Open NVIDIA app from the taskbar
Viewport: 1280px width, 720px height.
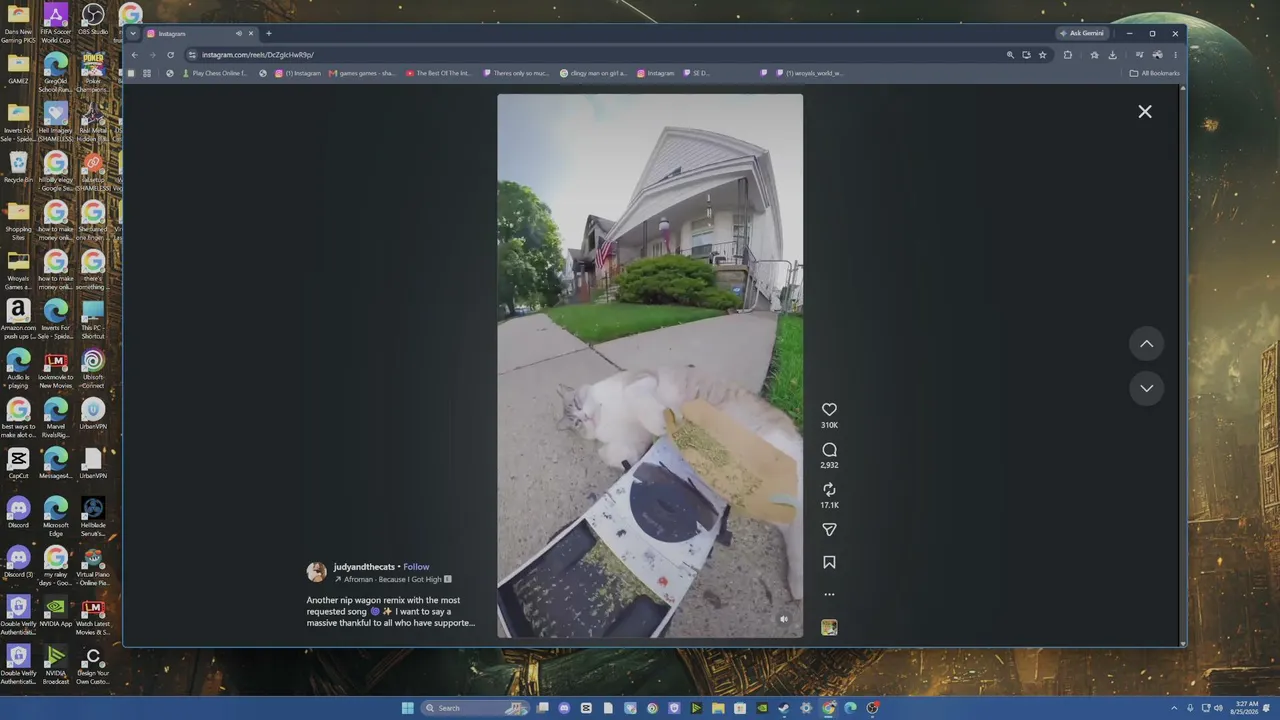762,708
